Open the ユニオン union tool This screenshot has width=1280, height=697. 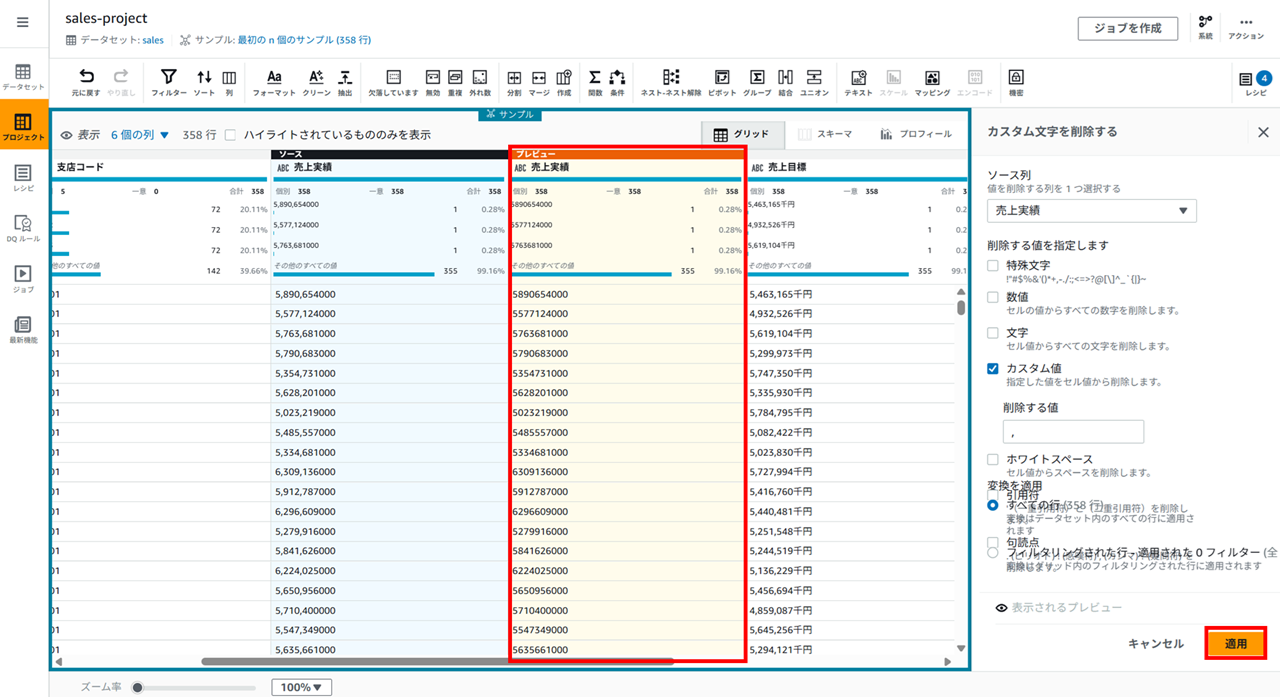coord(814,82)
